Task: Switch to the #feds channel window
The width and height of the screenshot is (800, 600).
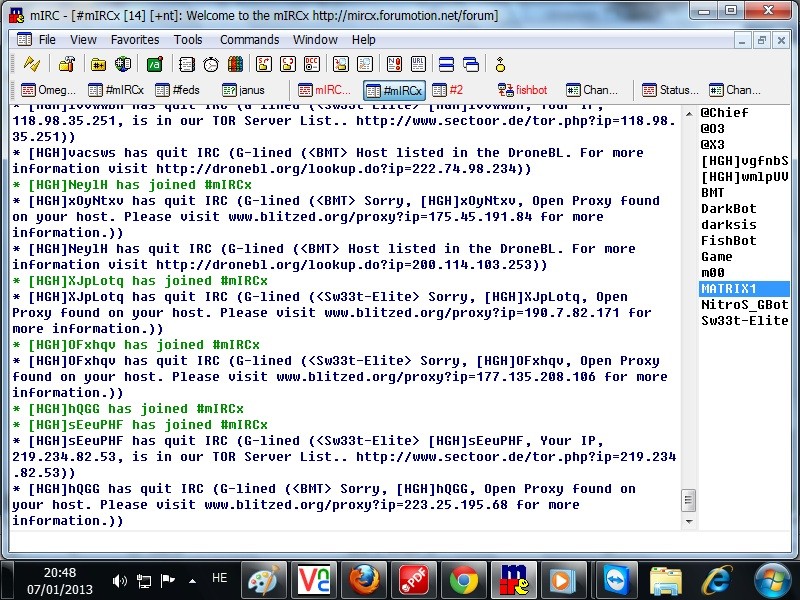Action: (x=178, y=90)
